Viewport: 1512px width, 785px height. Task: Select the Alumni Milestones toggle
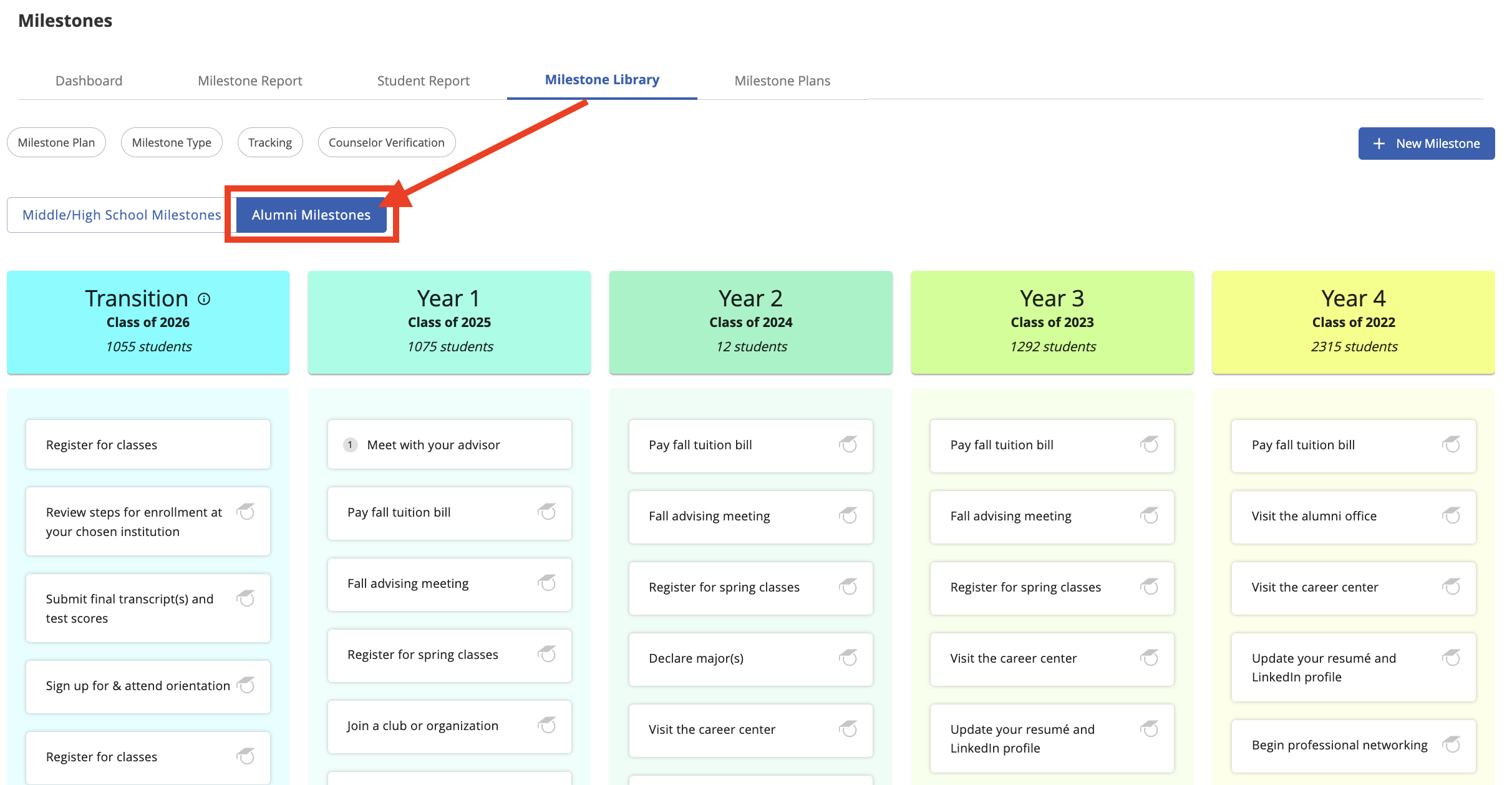tap(311, 215)
